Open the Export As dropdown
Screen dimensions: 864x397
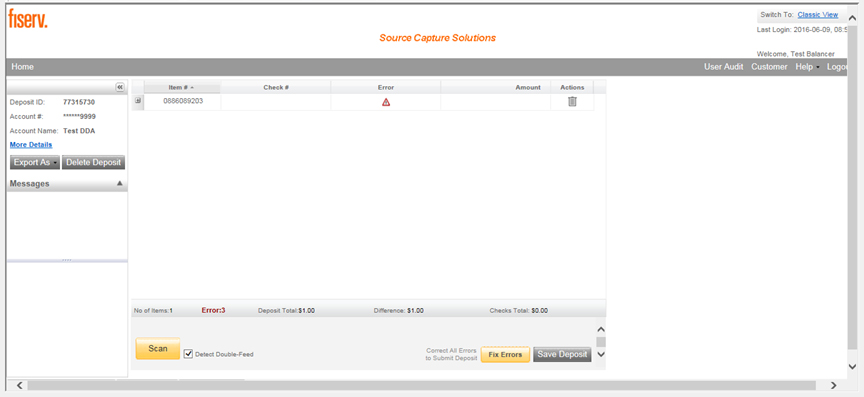(x=35, y=163)
